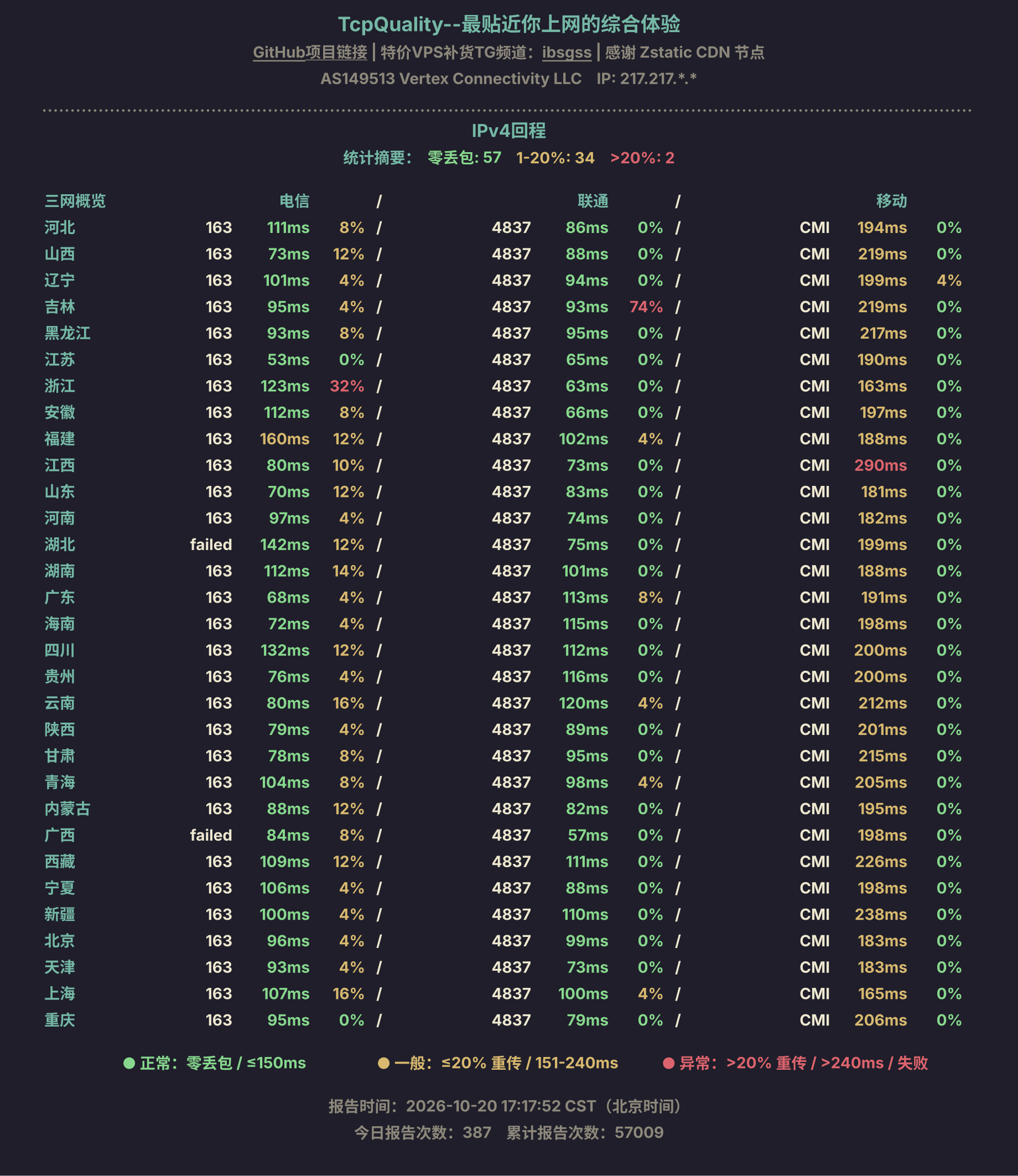The height and width of the screenshot is (1176, 1018).
Task: Click 163ms Mobile latency in 浙江 row
Action: coord(882,386)
